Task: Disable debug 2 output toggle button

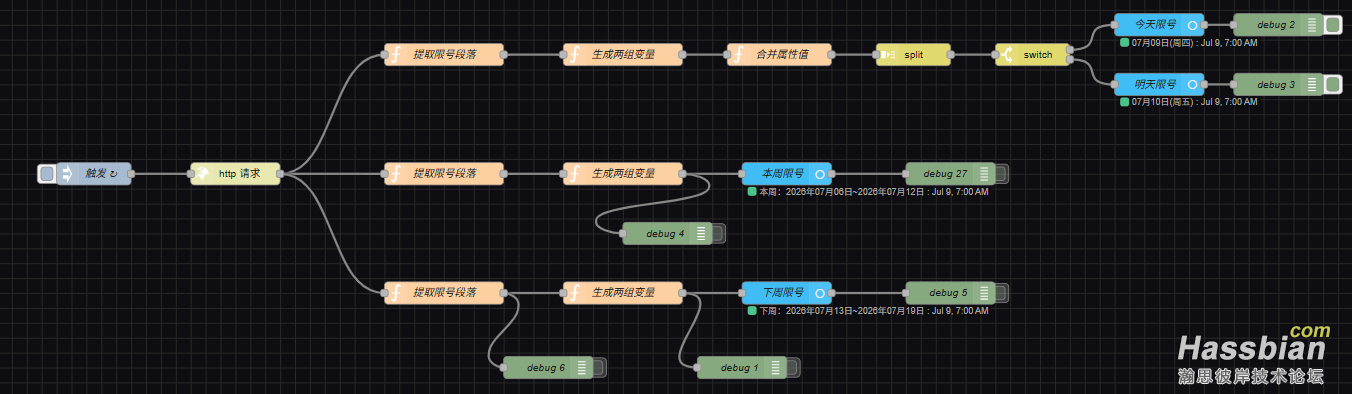Action: 1332,25
